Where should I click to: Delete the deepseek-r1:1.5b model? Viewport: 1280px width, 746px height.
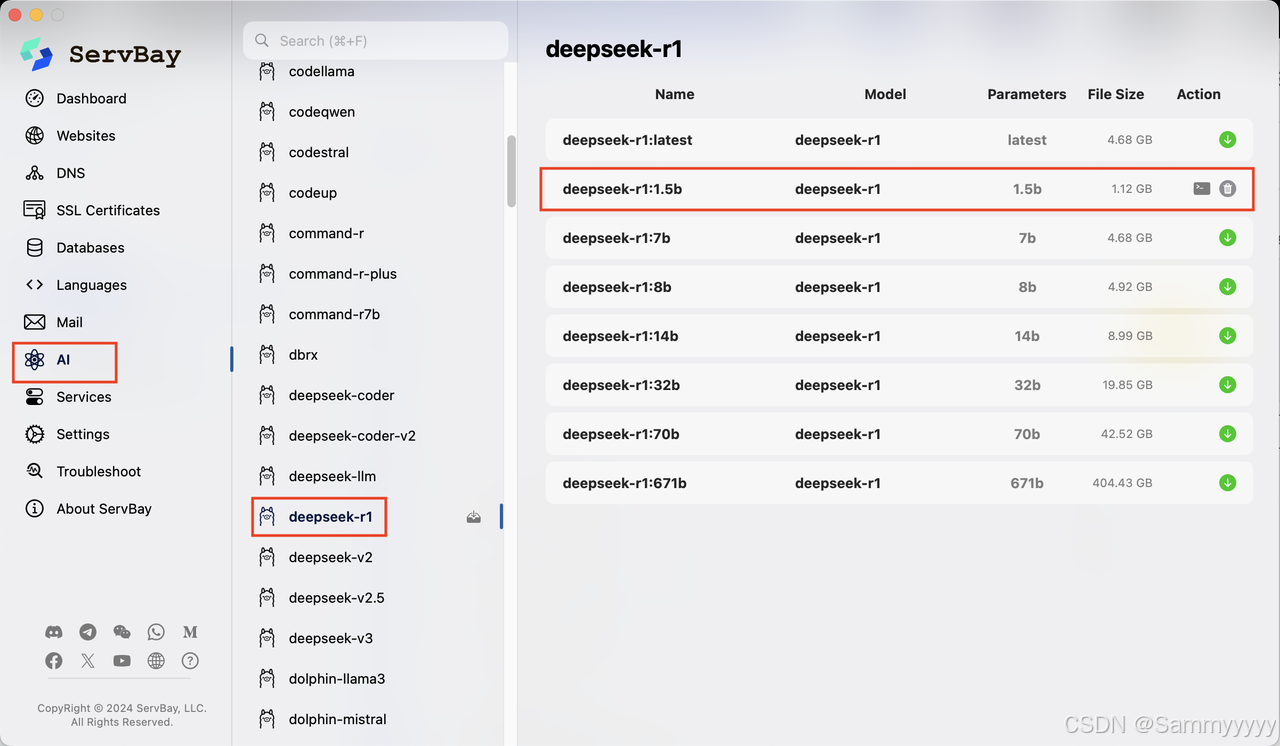[x=1227, y=188]
